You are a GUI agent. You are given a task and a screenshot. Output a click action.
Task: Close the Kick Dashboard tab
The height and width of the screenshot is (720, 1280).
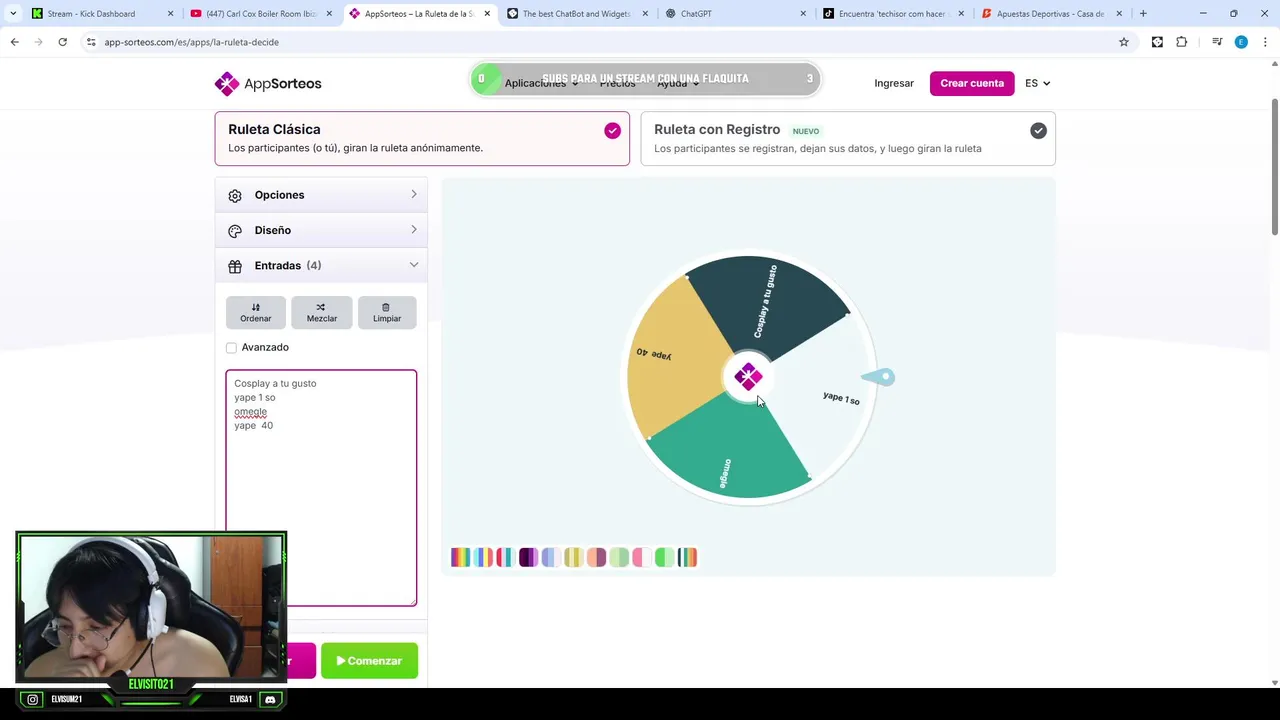[170, 14]
